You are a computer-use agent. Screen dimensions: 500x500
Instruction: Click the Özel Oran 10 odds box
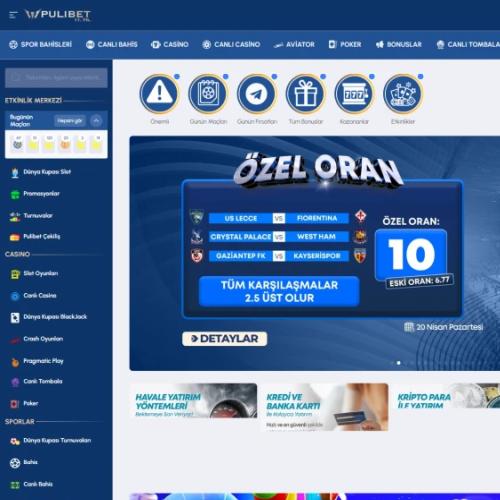(411, 254)
